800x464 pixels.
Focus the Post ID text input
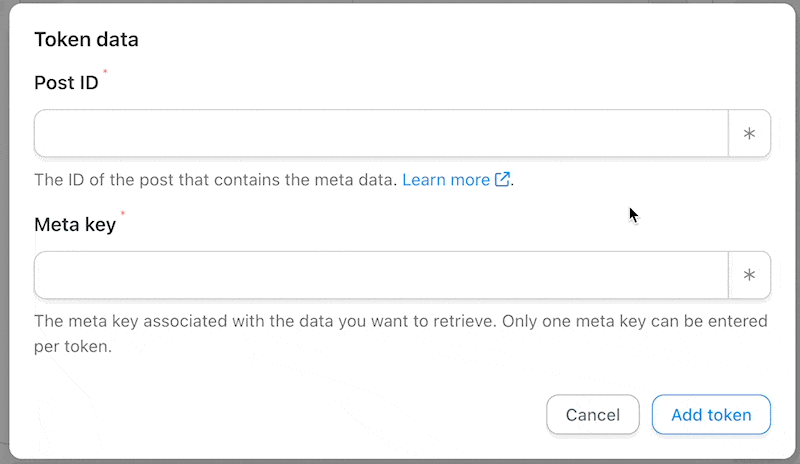[x=380, y=134]
